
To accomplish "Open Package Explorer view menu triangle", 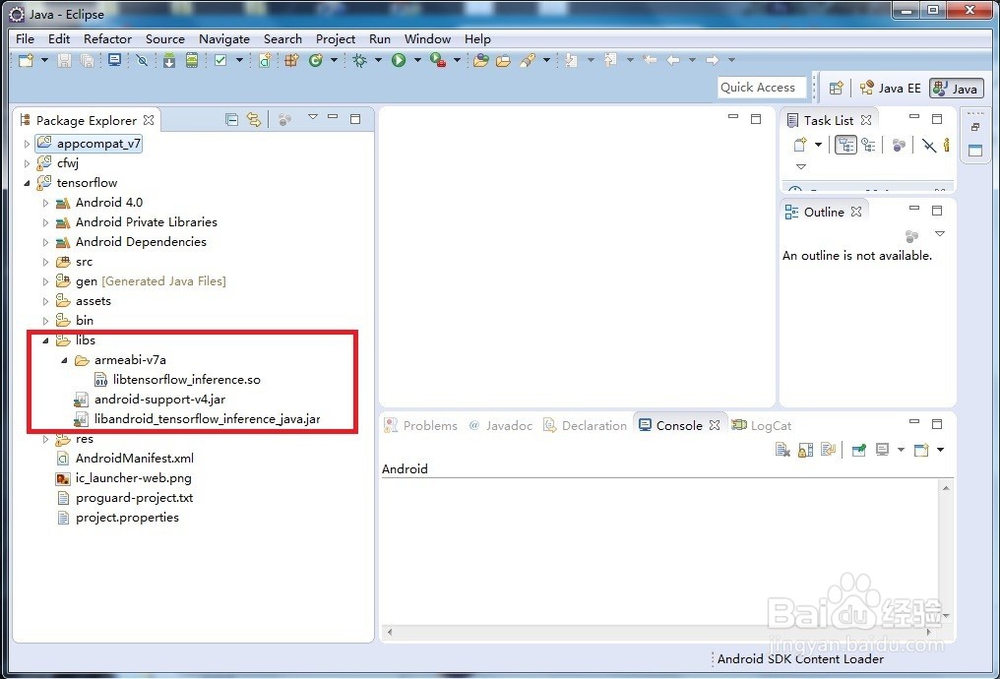I will coord(312,117).
